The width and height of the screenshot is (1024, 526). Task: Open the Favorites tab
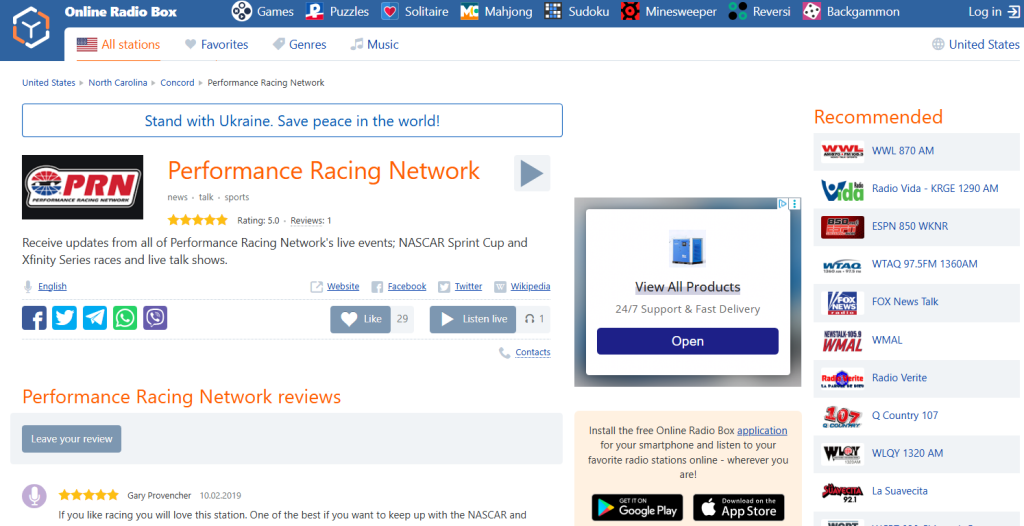pyautogui.click(x=217, y=44)
